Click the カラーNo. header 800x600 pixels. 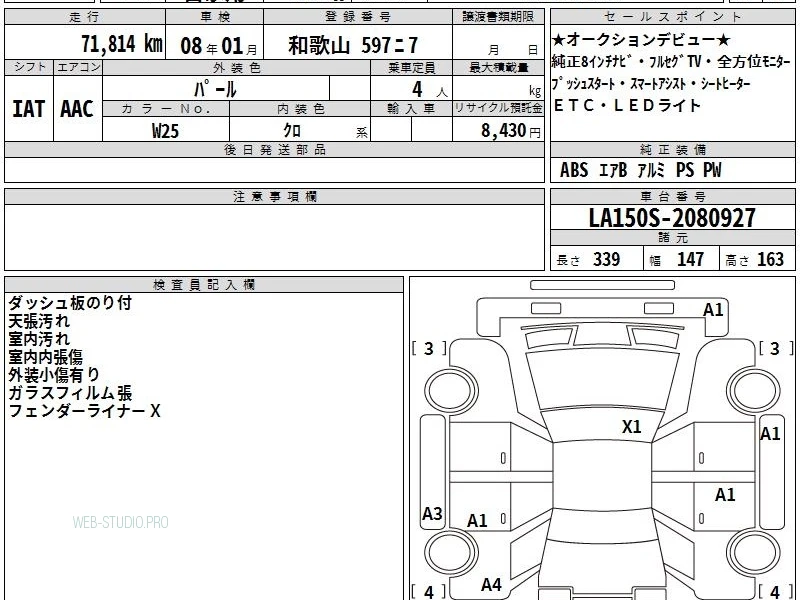pyautogui.click(x=166, y=108)
